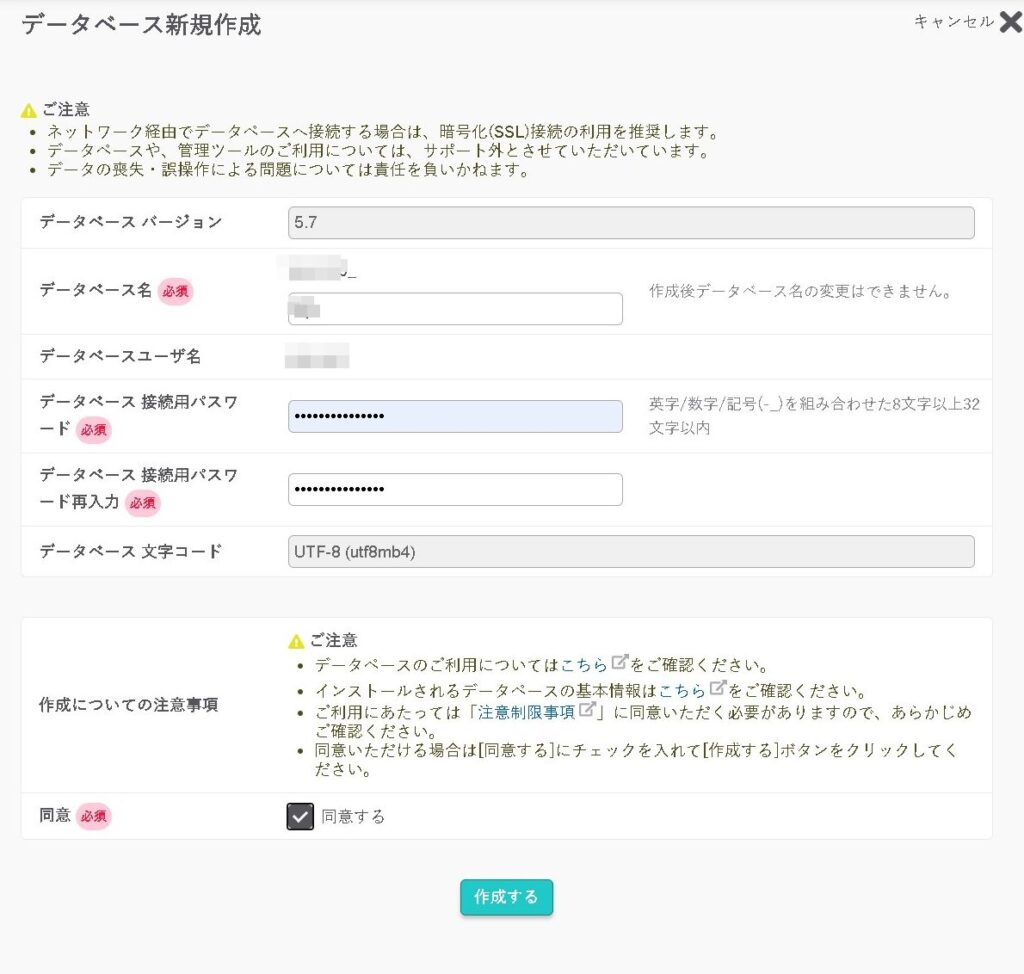Click the warning triangle beside the top ご注意 heading
The image size is (1024, 974).
click(x=29, y=111)
